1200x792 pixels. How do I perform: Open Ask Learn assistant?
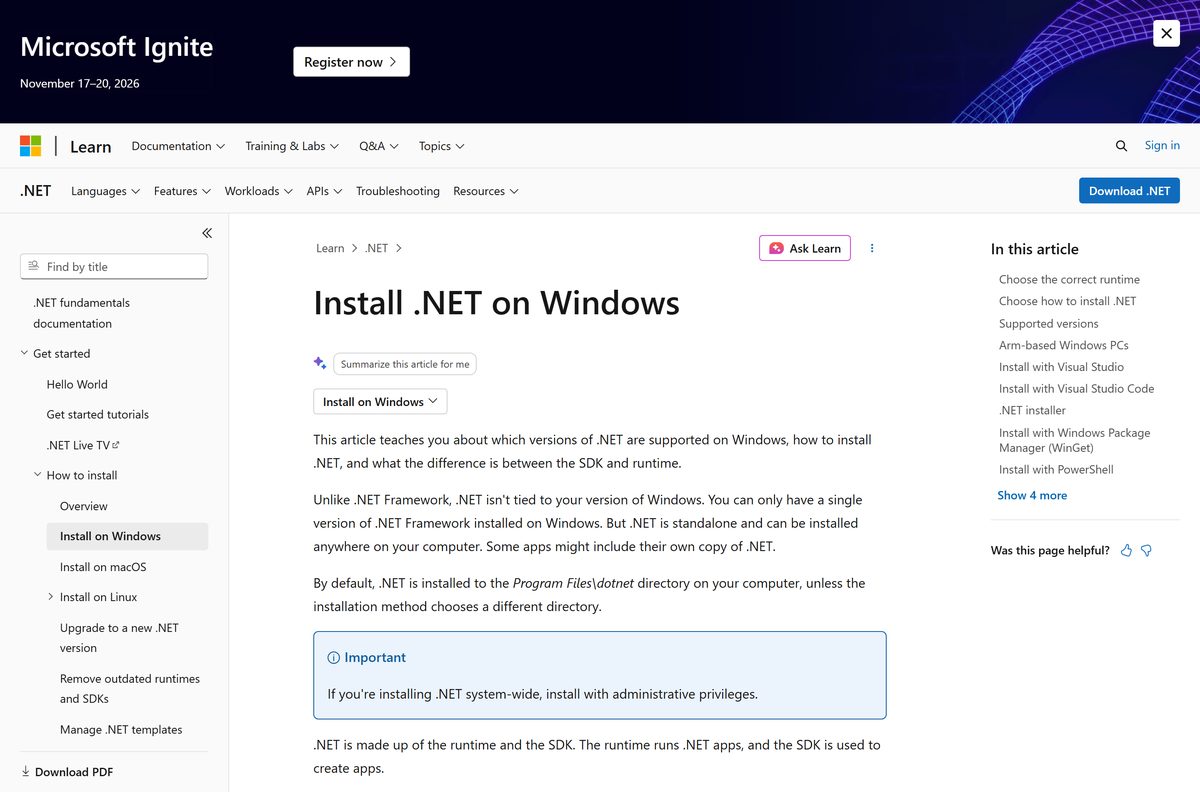(x=805, y=248)
